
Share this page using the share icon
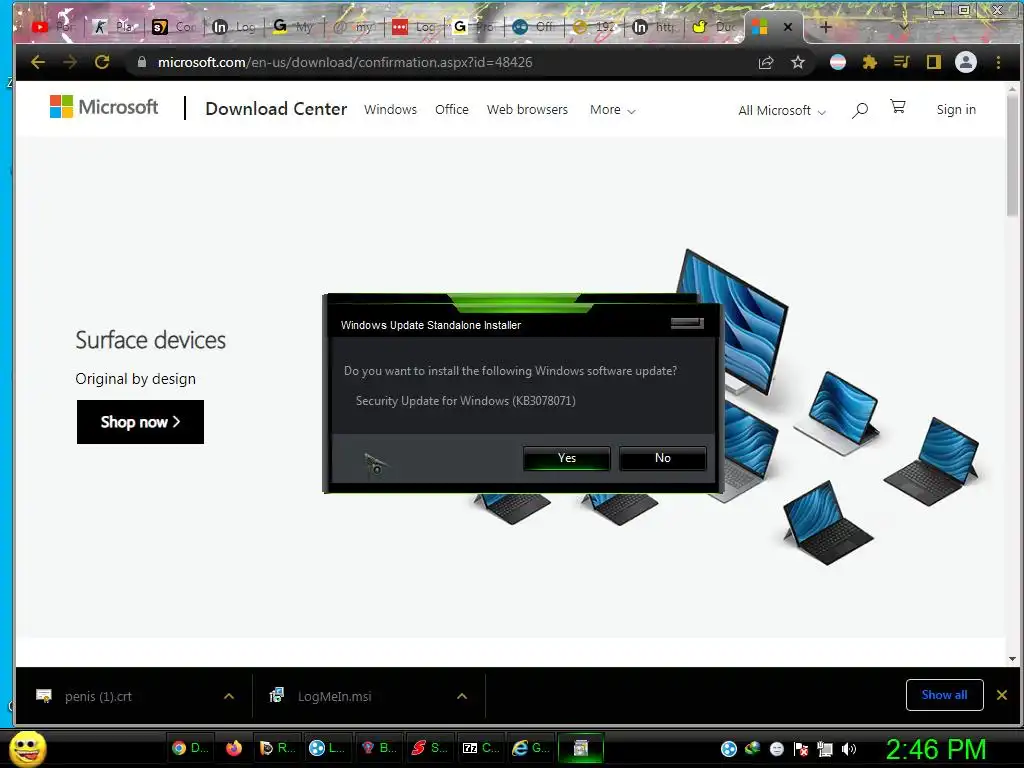point(766,62)
